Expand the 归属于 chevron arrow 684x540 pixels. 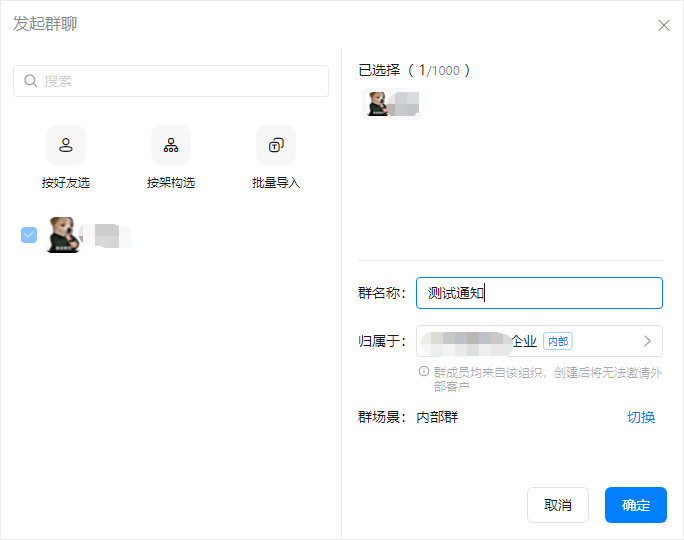[x=647, y=341]
